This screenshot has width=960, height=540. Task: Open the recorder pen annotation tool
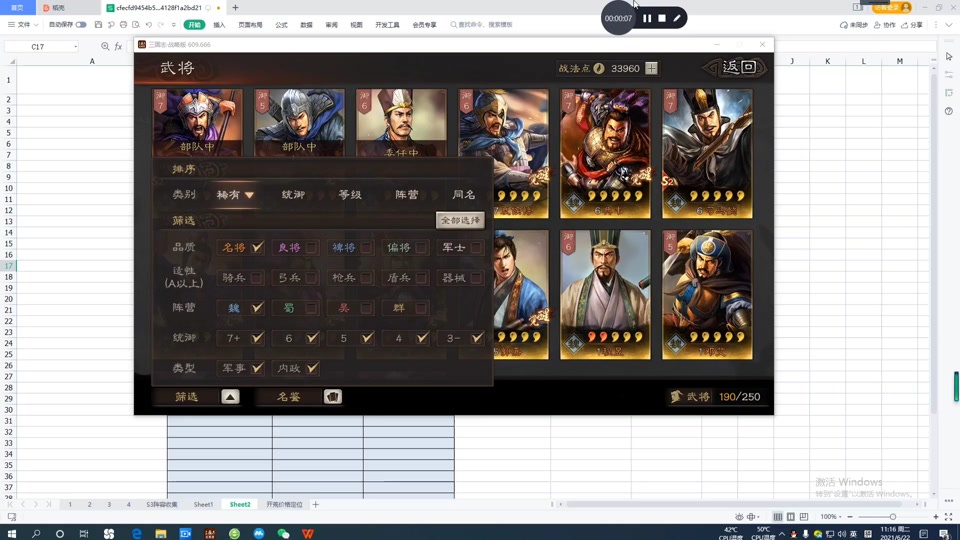(677, 18)
